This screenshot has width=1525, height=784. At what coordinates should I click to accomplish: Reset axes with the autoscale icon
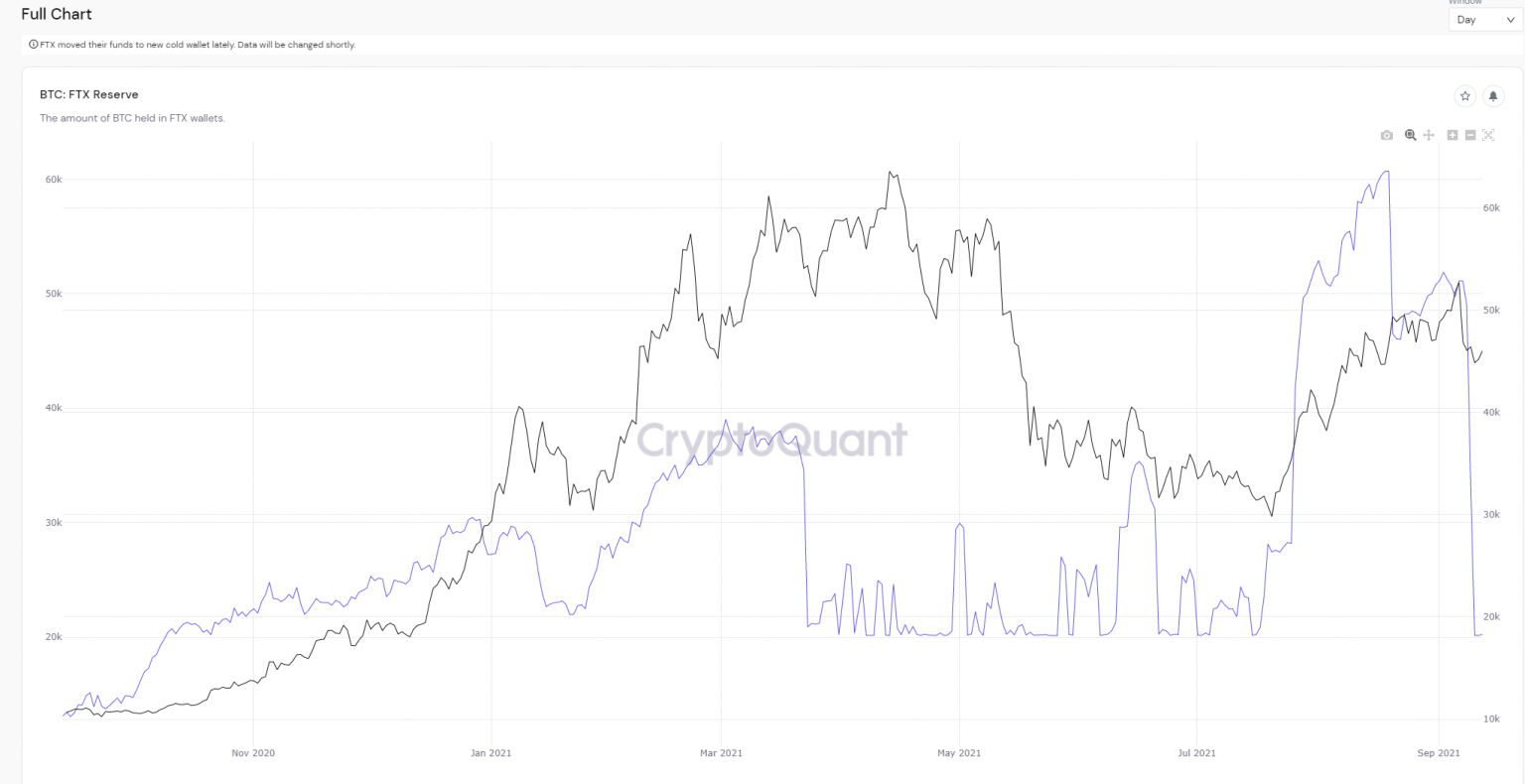(1488, 135)
